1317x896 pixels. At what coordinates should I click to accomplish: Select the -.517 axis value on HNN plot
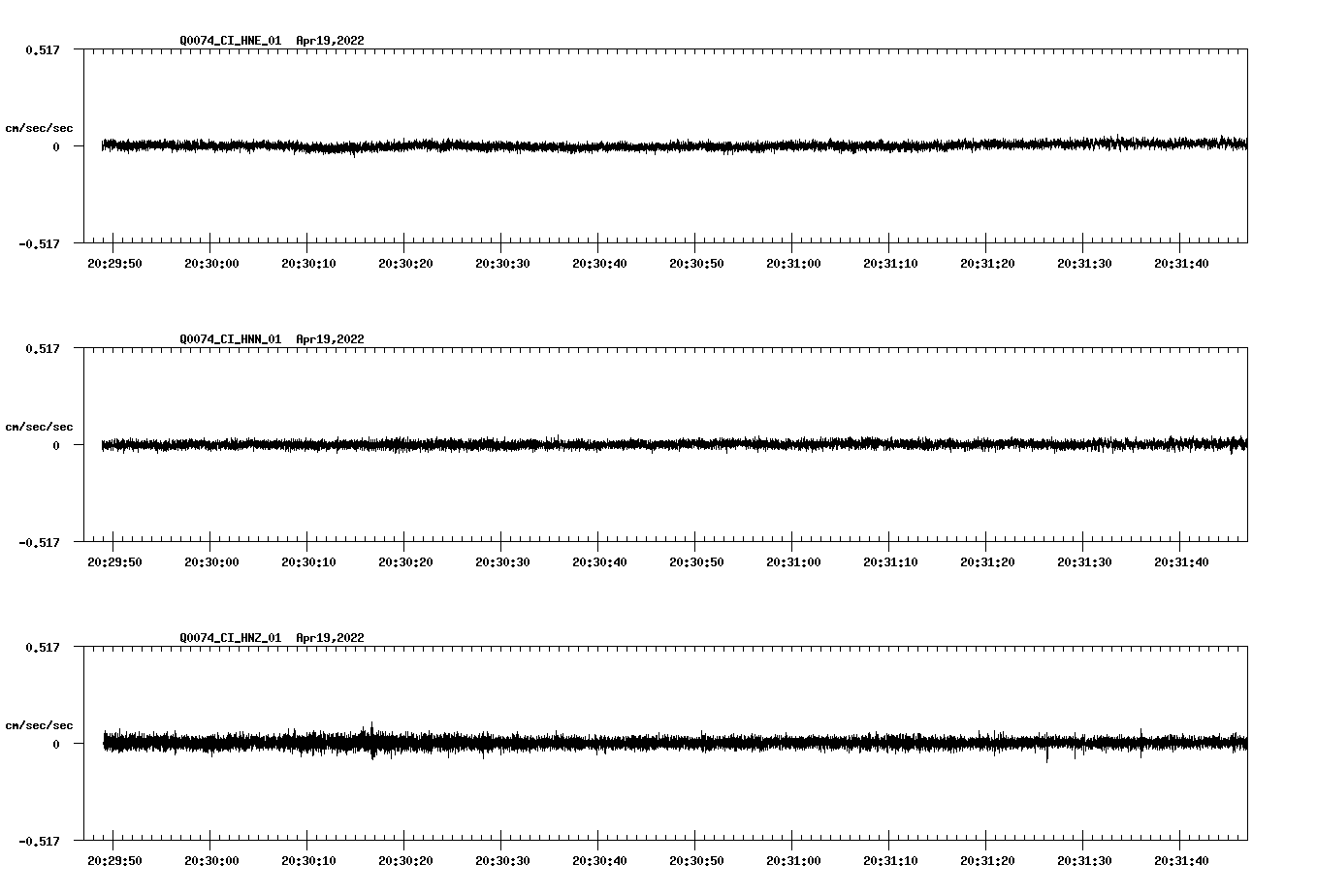click(x=40, y=542)
